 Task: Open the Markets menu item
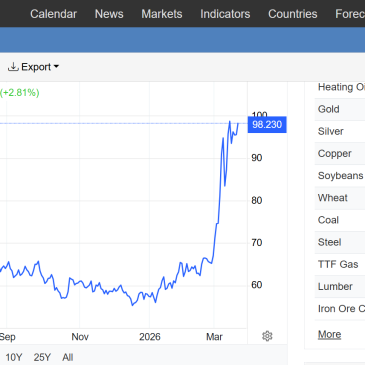click(162, 14)
